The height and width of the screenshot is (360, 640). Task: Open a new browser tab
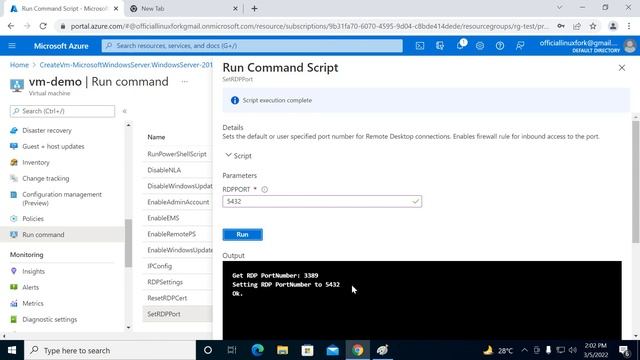pos(254,9)
